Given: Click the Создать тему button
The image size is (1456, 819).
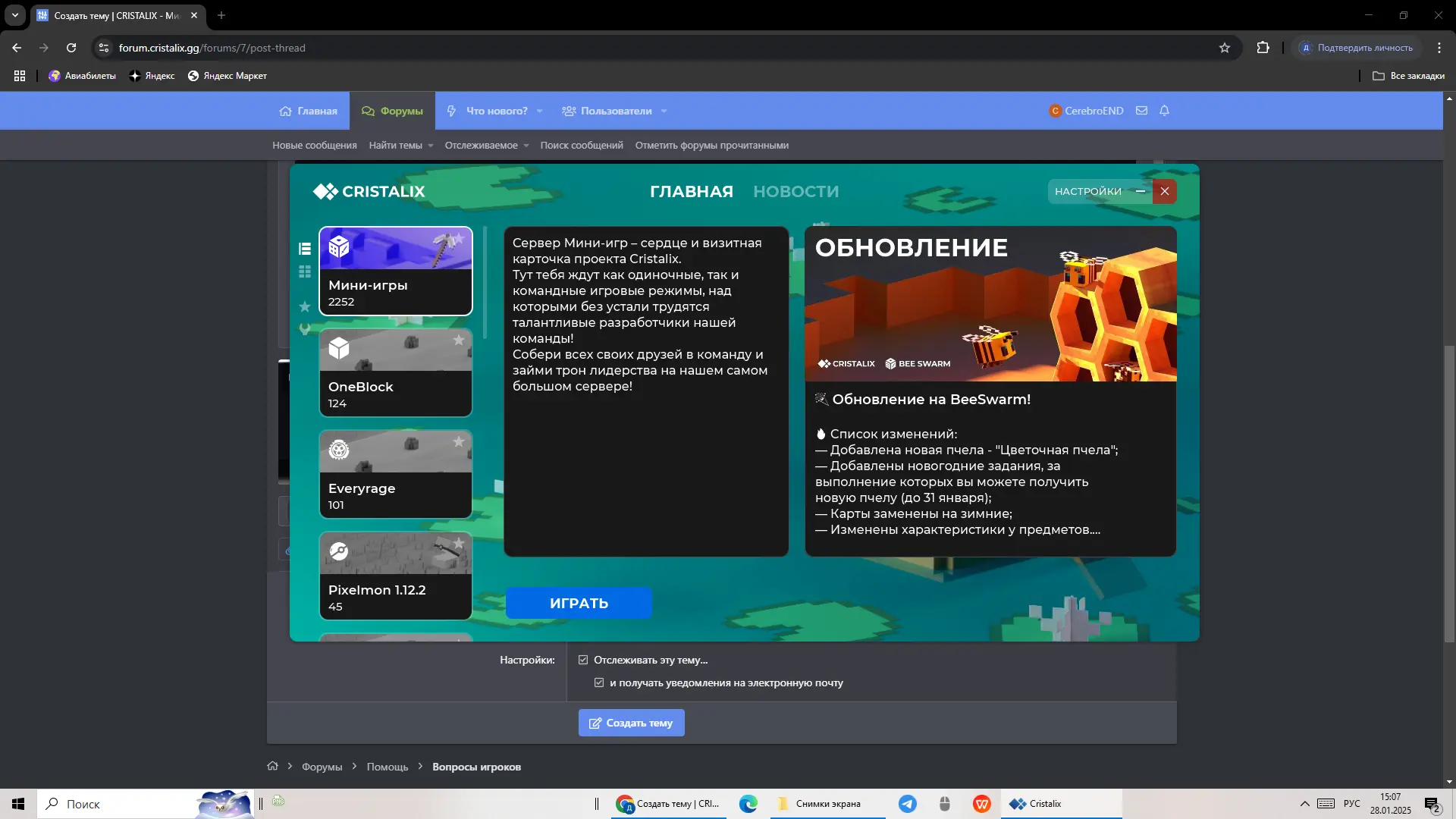Looking at the screenshot, I should 631,723.
